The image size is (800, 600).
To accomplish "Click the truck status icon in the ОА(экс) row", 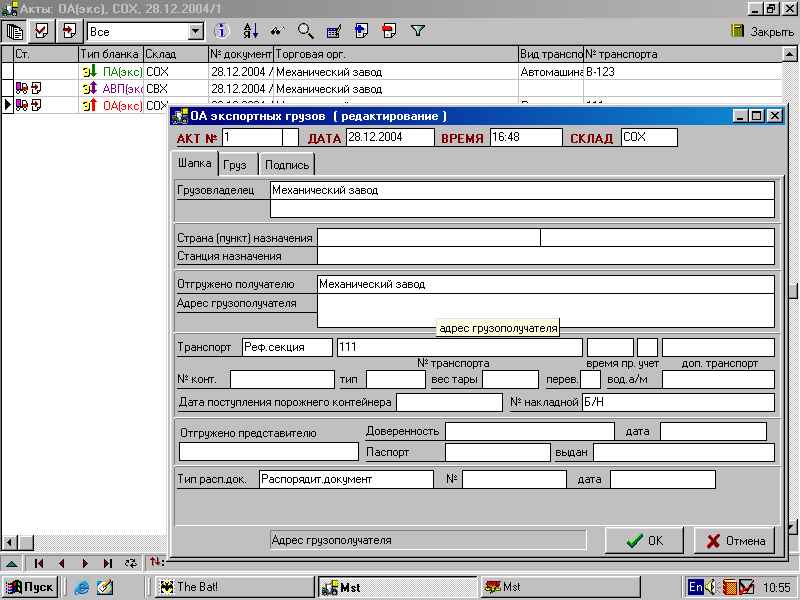I will [x=21, y=106].
